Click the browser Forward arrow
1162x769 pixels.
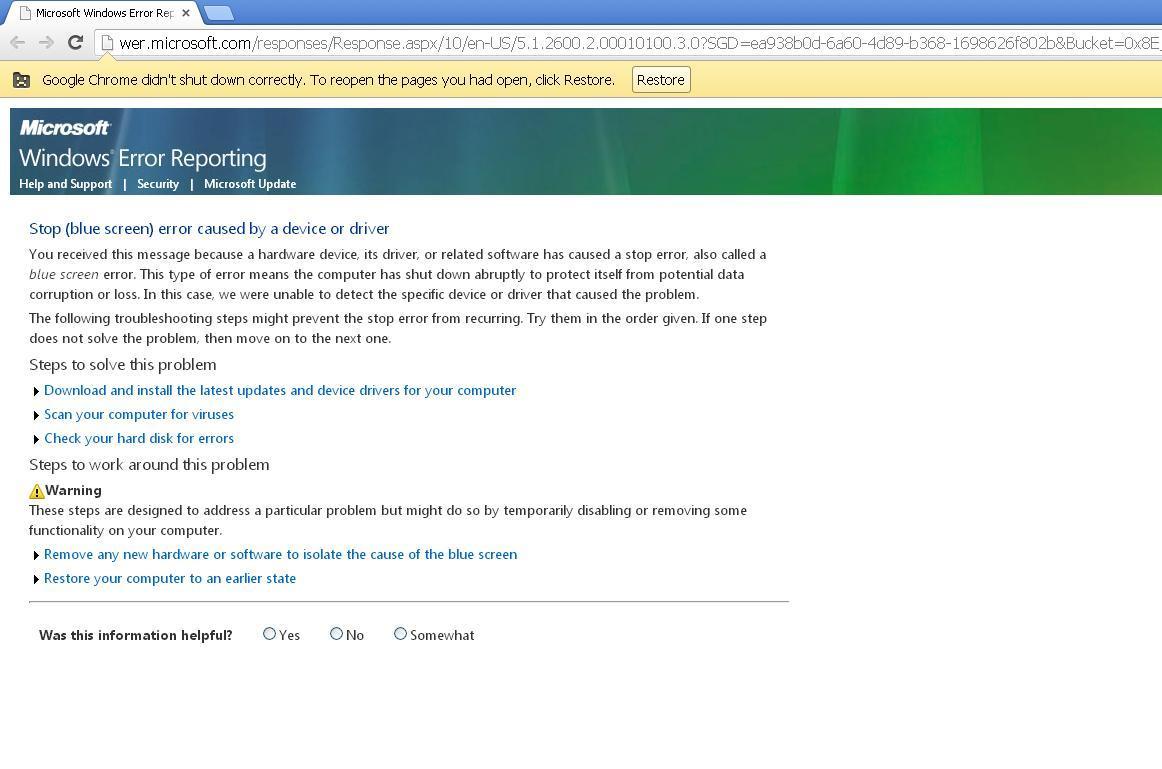pyautogui.click(x=46, y=42)
